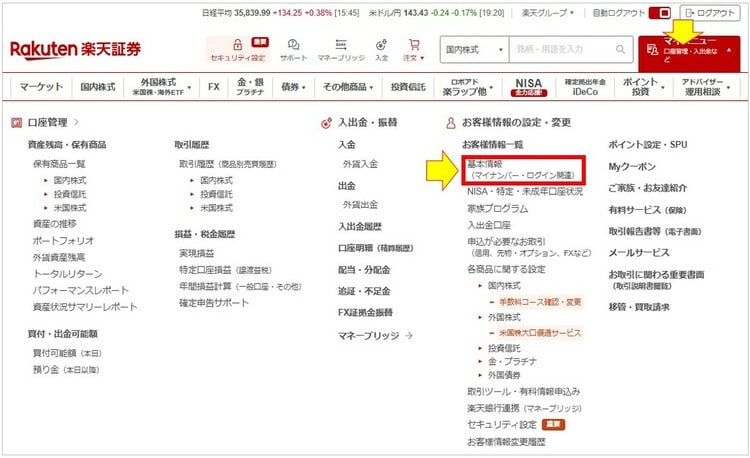Image resolution: width=750 pixels, height=458 pixels.
Task: Open セキュリティ設定 link in customer info list
Action: pos(502,425)
